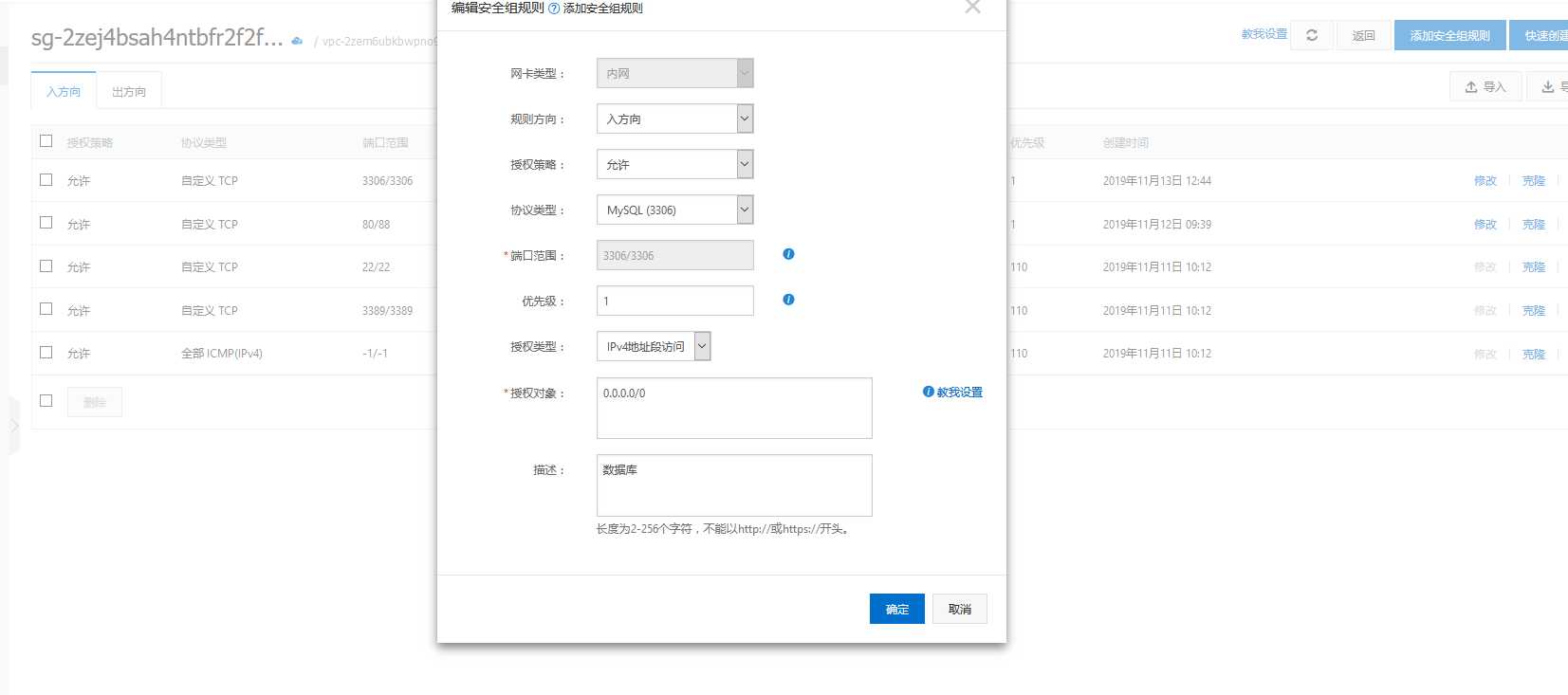Viewport: 1568px width, 695px height.
Task: Expand the left sidebar collapse handle
Action: click(14, 426)
